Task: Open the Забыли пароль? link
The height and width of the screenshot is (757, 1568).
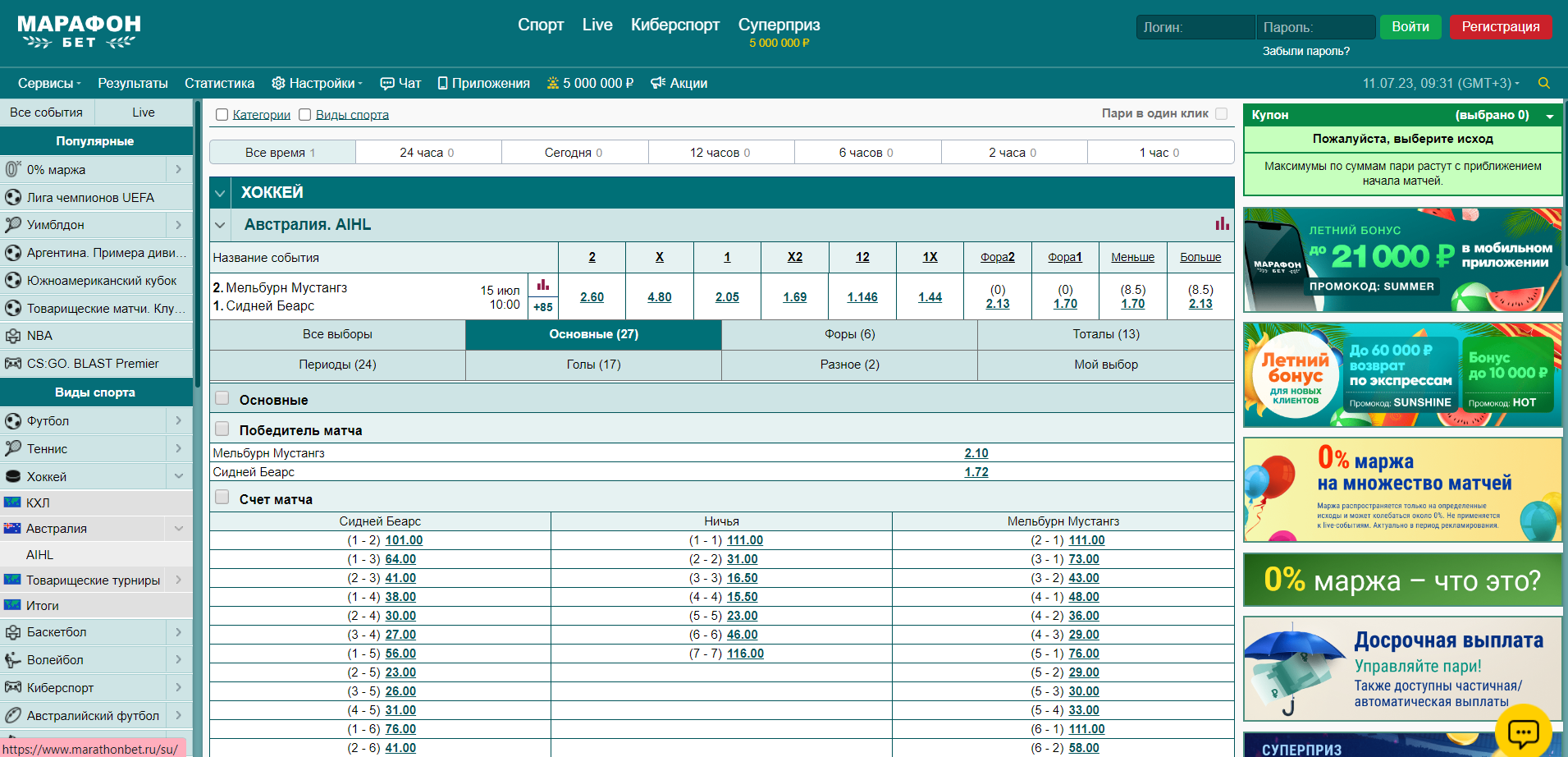Action: click(x=1305, y=51)
